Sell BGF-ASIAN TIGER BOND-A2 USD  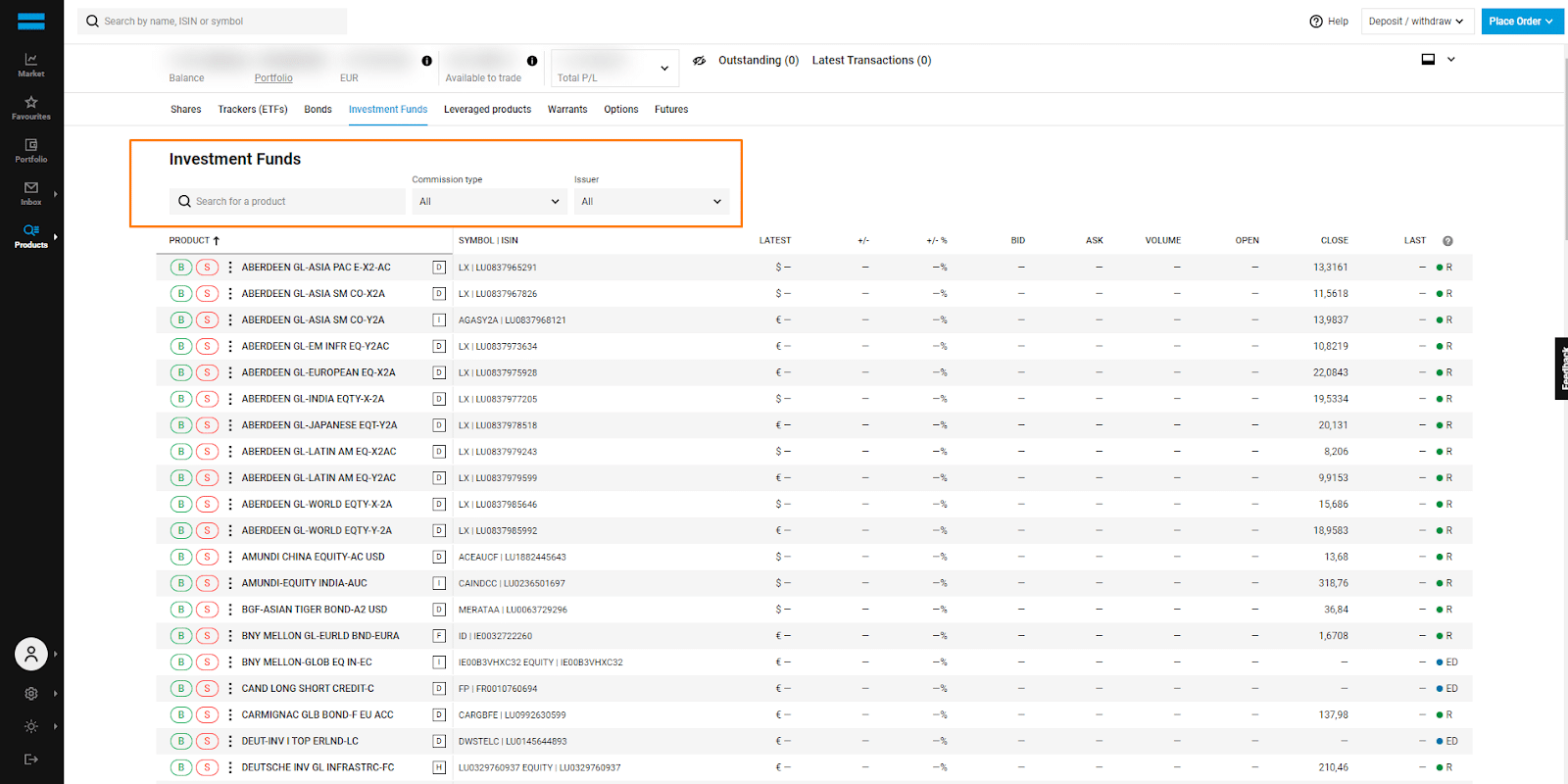pos(207,610)
